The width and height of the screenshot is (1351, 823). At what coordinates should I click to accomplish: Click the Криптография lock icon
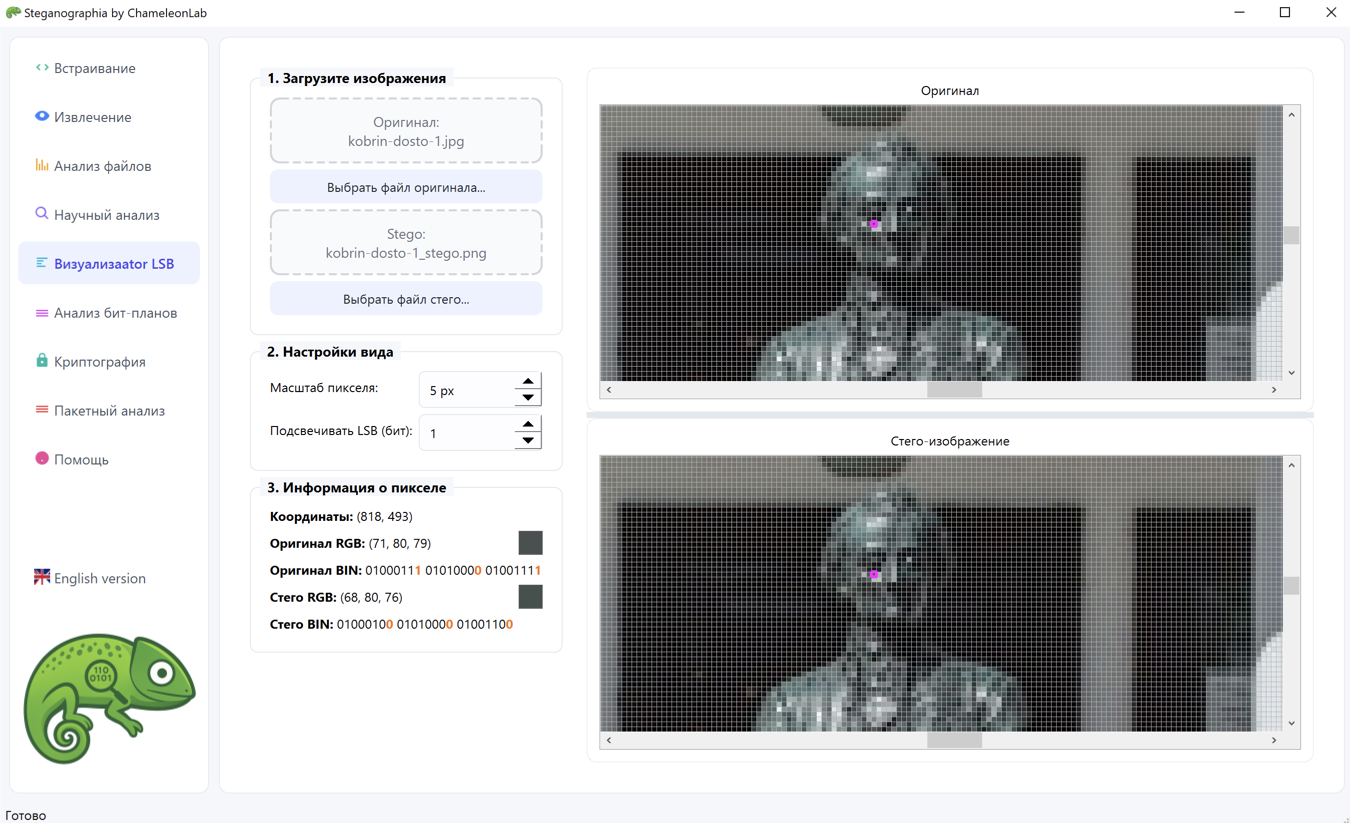tap(42, 360)
